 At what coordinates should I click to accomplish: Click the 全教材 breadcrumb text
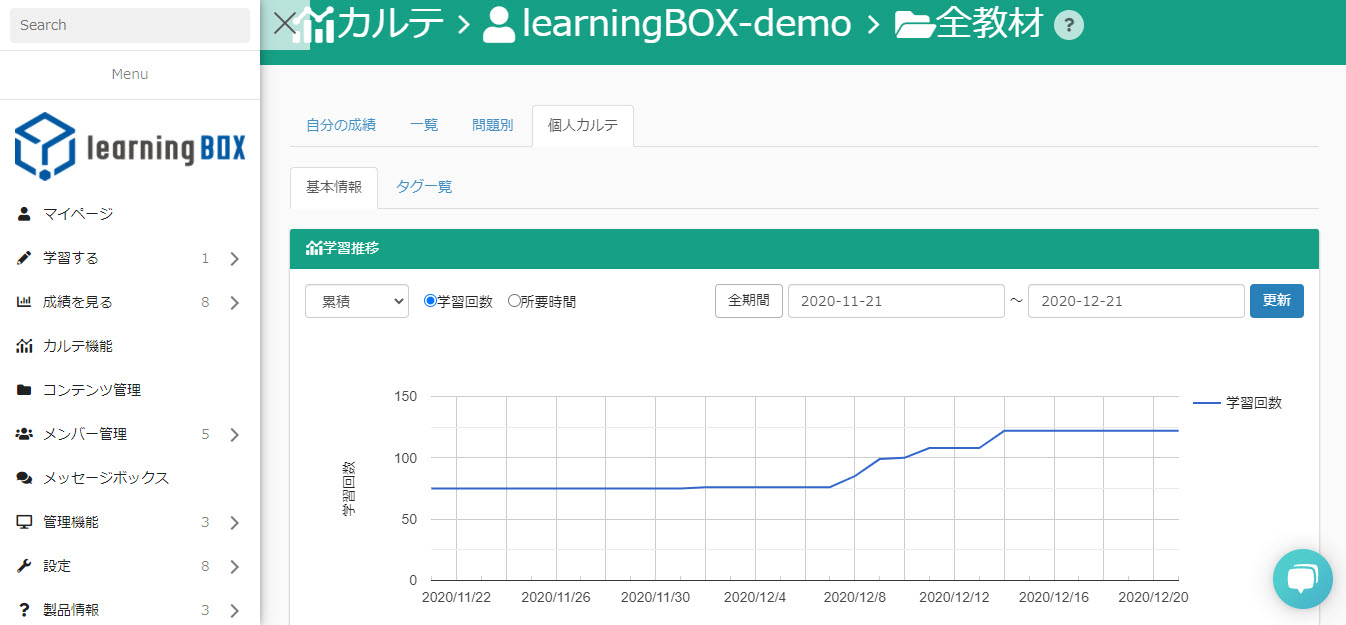point(990,24)
